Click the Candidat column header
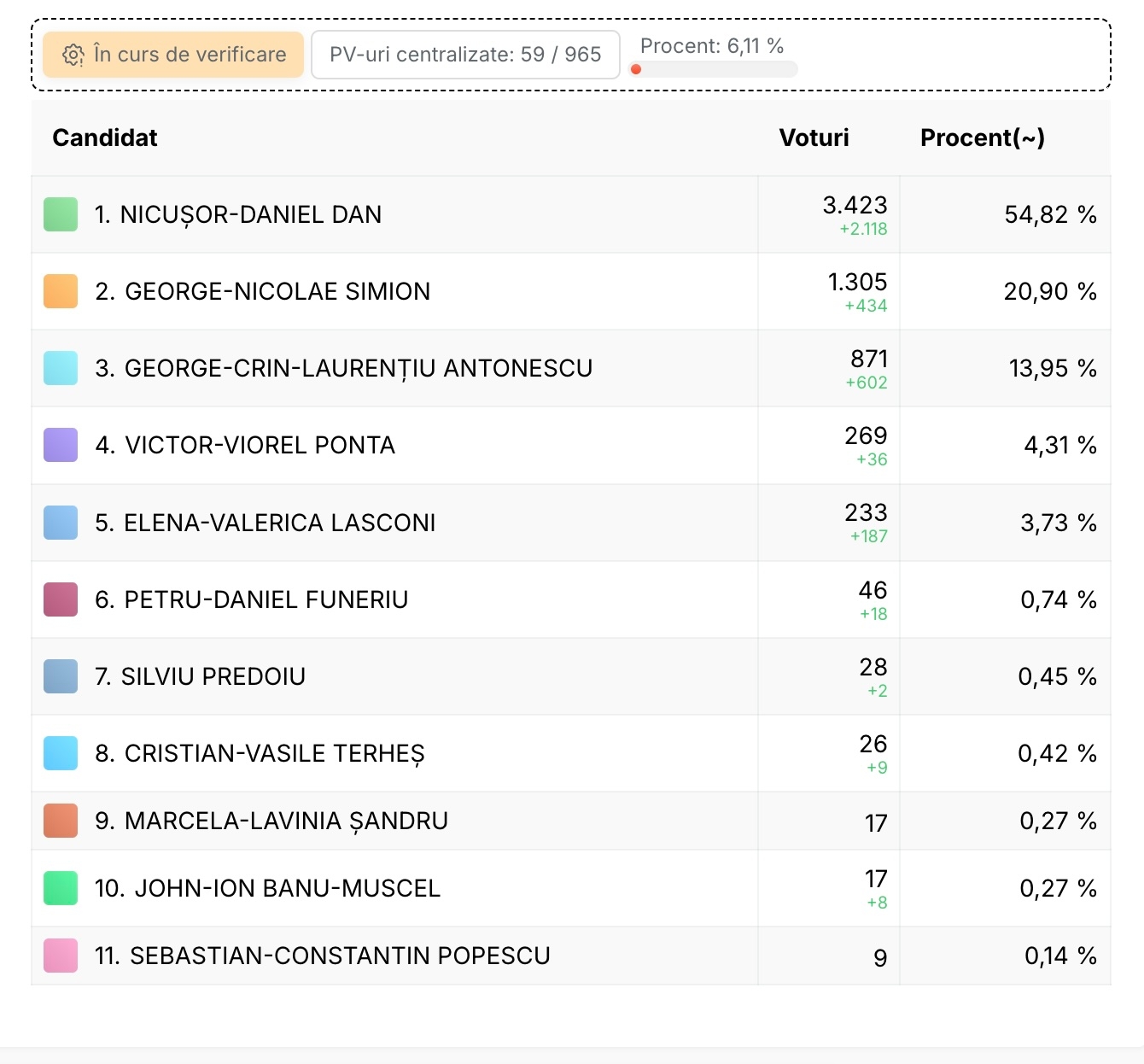1144x1064 pixels. tap(105, 137)
